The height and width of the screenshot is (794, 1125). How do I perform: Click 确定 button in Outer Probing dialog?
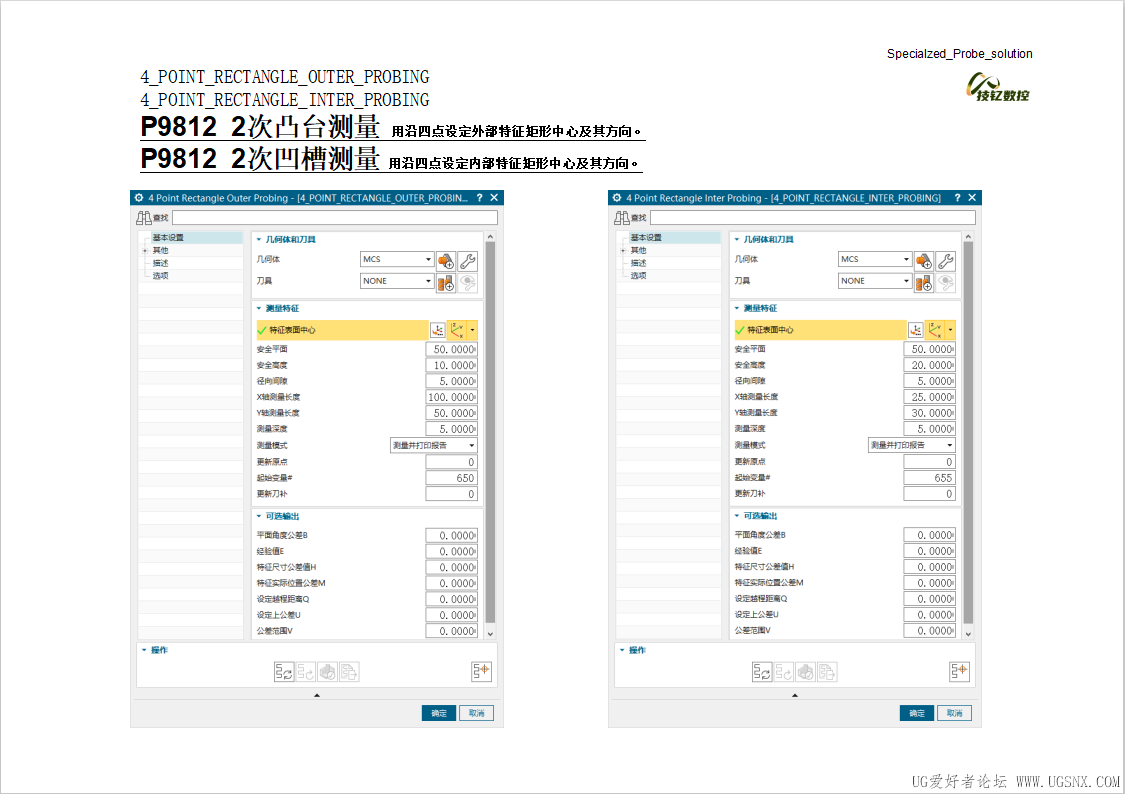439,713
